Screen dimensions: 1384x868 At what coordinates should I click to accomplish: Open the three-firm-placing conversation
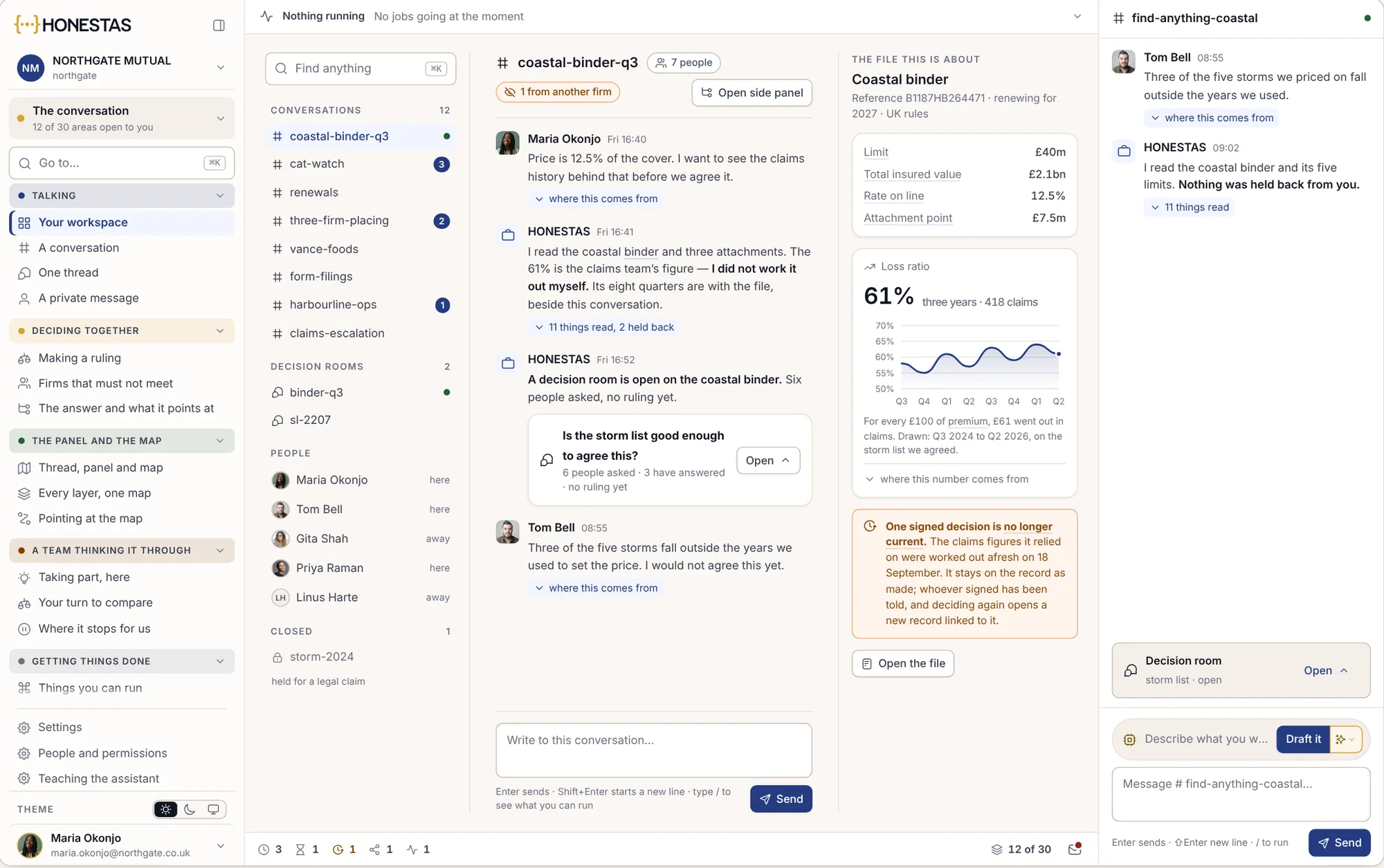tap(361, 221)
